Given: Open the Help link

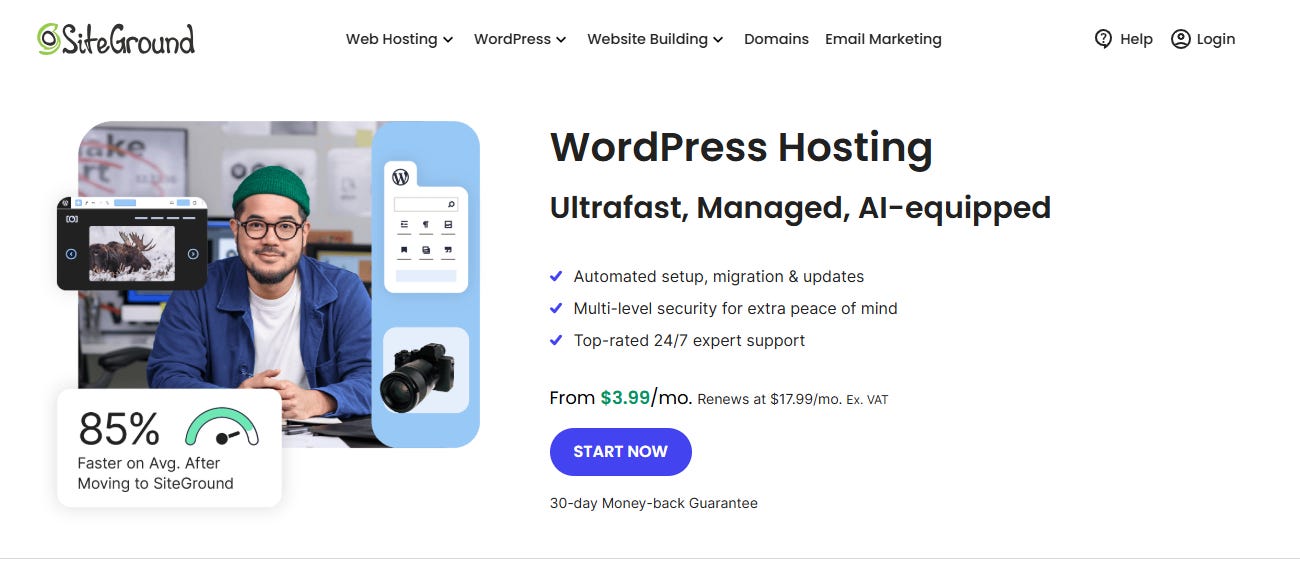Looking at the screenshot, I should tap(1124, 39).
